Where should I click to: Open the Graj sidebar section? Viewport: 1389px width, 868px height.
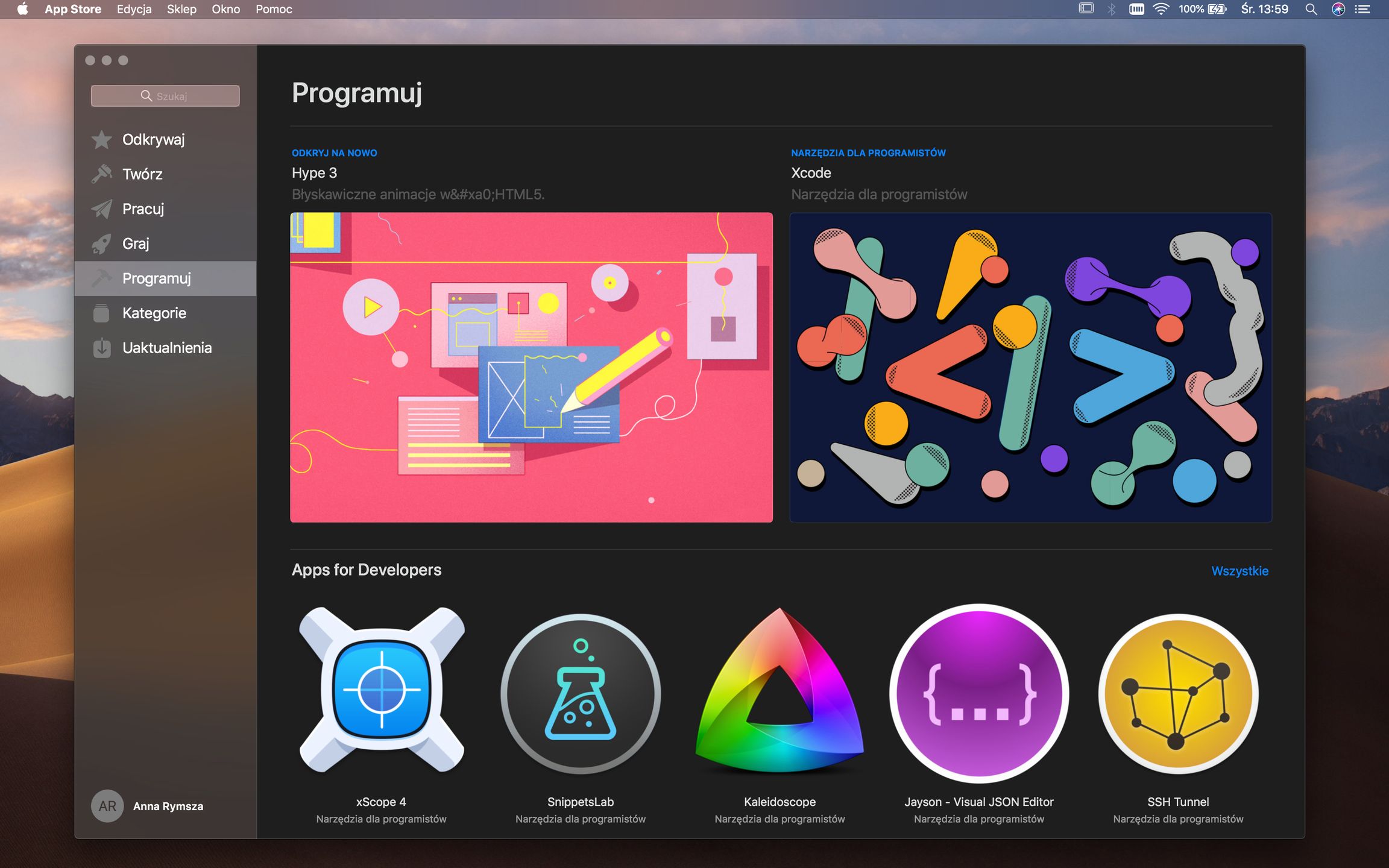click(x=136, y=244)
